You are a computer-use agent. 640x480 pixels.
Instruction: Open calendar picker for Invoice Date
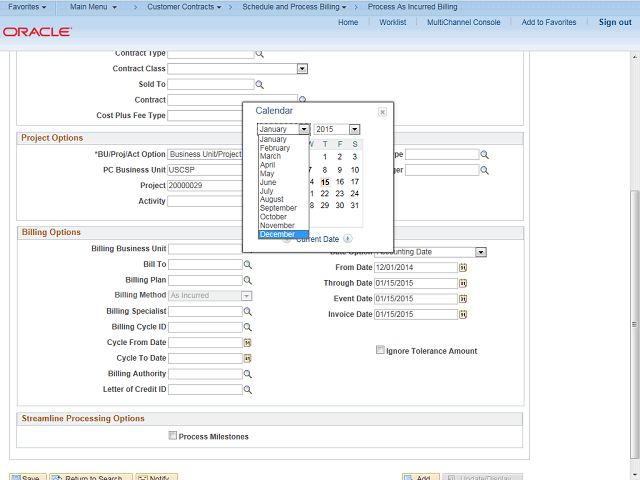463,315
